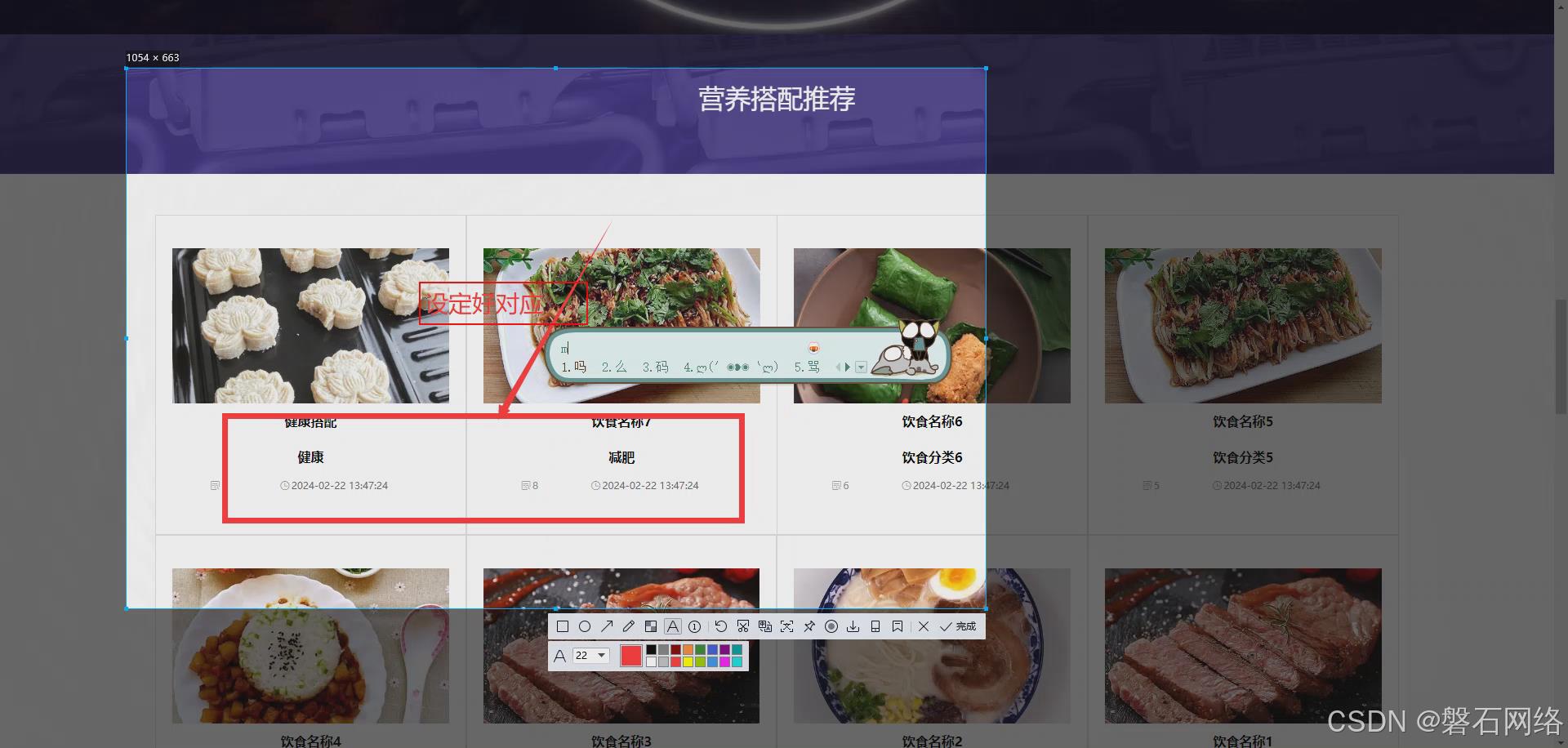Click the large current red color box
This screenshot has width=1568, height=748.
[x=631, y=655]
